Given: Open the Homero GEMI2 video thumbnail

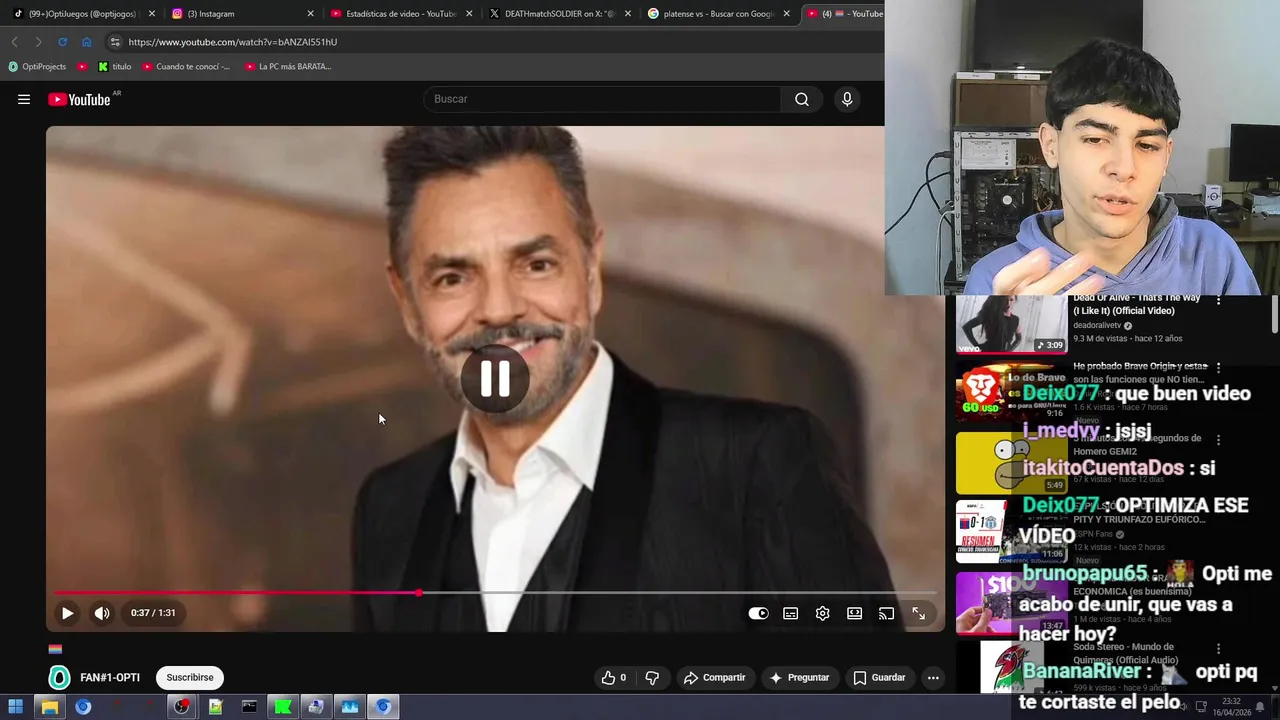Looking at the screenshot, I should point(1011,462).
